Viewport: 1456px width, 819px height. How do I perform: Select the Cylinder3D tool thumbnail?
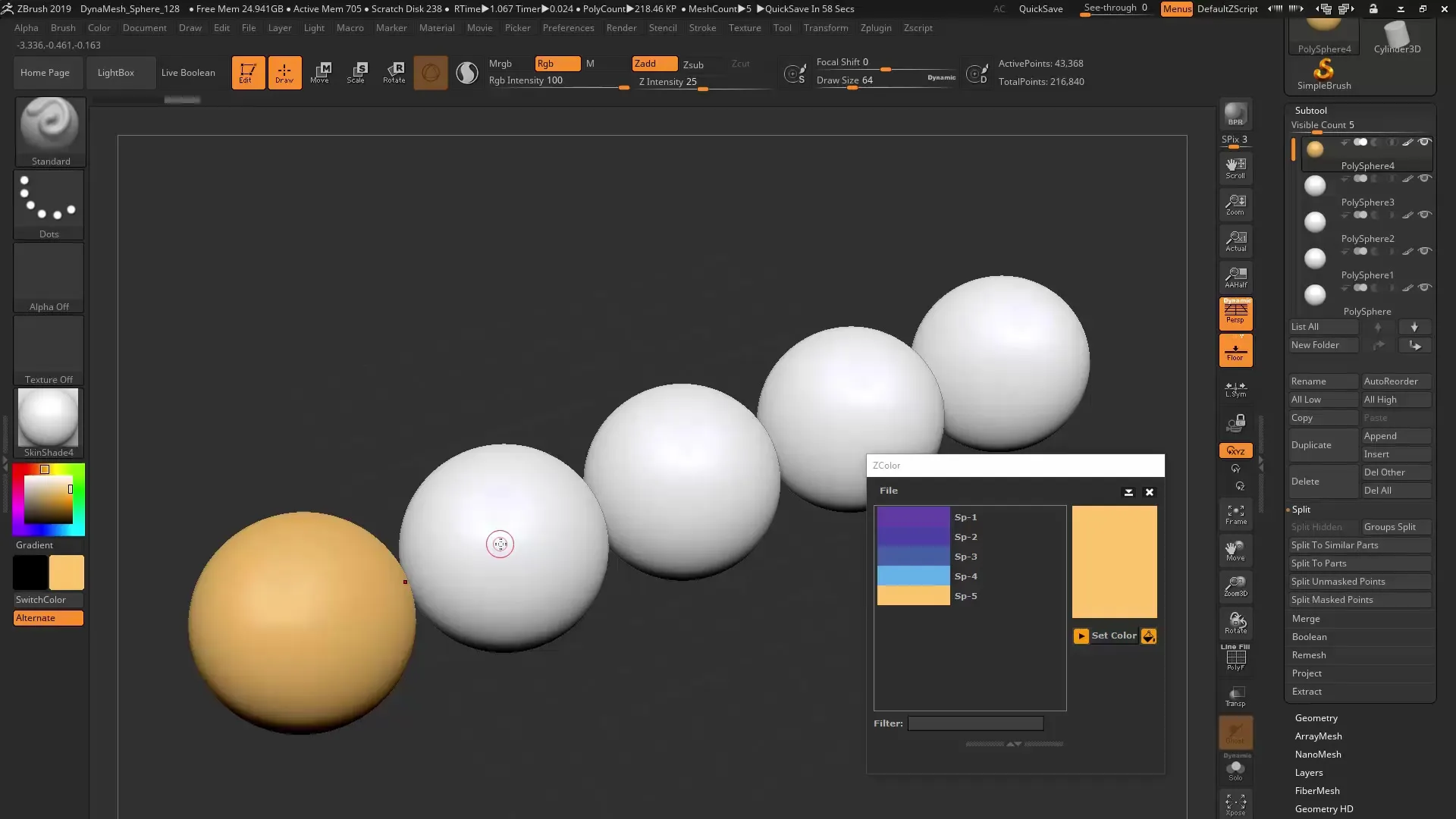[x=1397, y=37]
